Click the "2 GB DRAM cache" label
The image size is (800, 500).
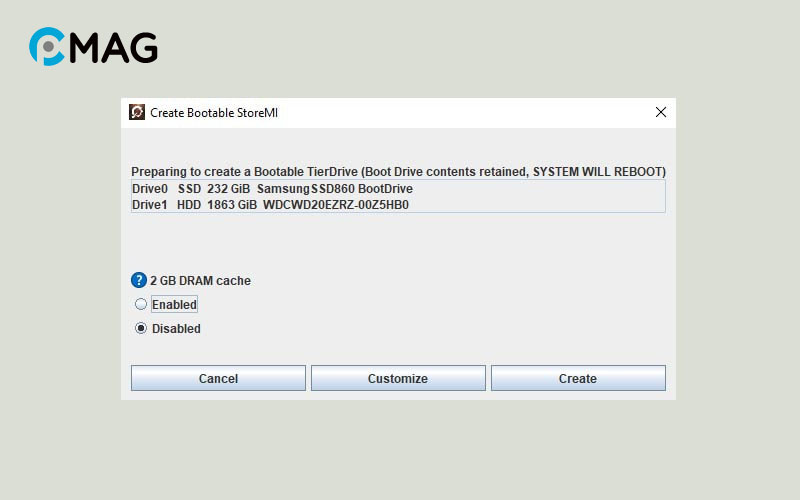[x=200, y=281]
